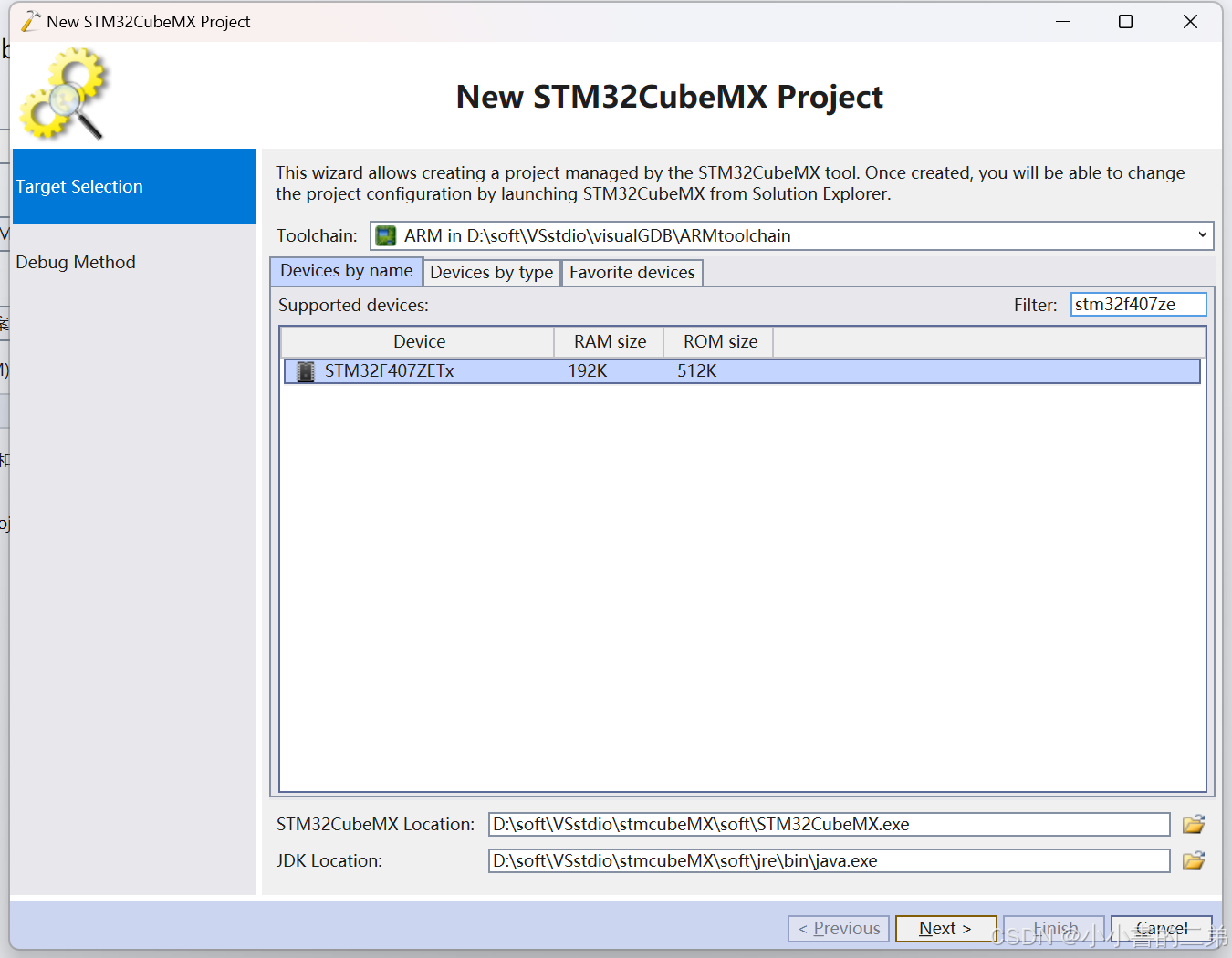Expand the Toolchain selection arrow
1232x958 pixels.
[x=1203, y=235]
